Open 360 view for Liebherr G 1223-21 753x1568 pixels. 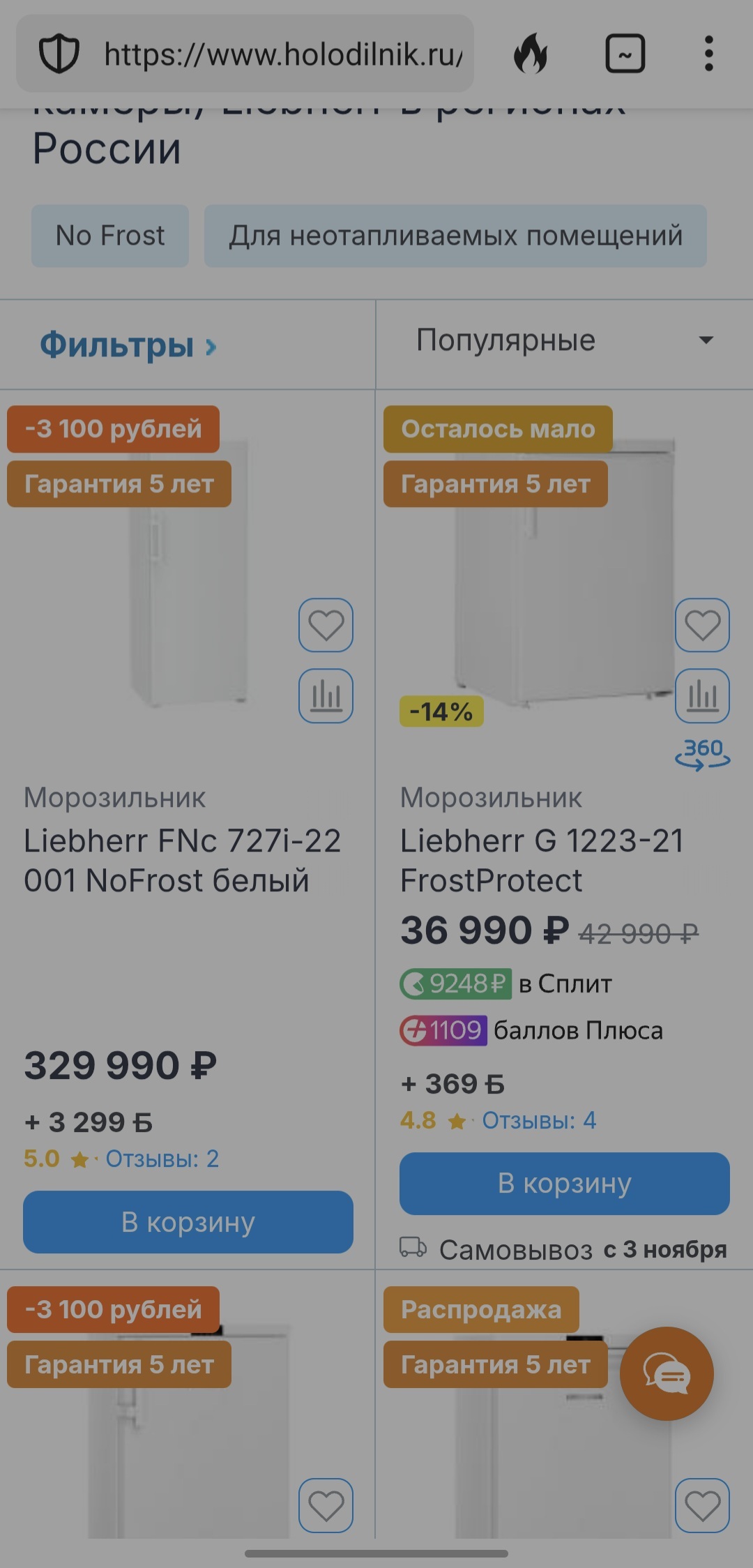click(702, 754)
